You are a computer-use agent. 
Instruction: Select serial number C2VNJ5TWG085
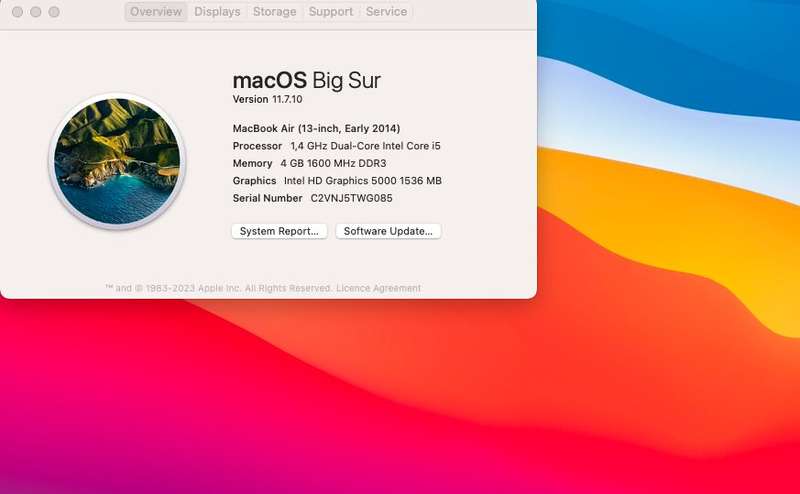coord(352,198)
